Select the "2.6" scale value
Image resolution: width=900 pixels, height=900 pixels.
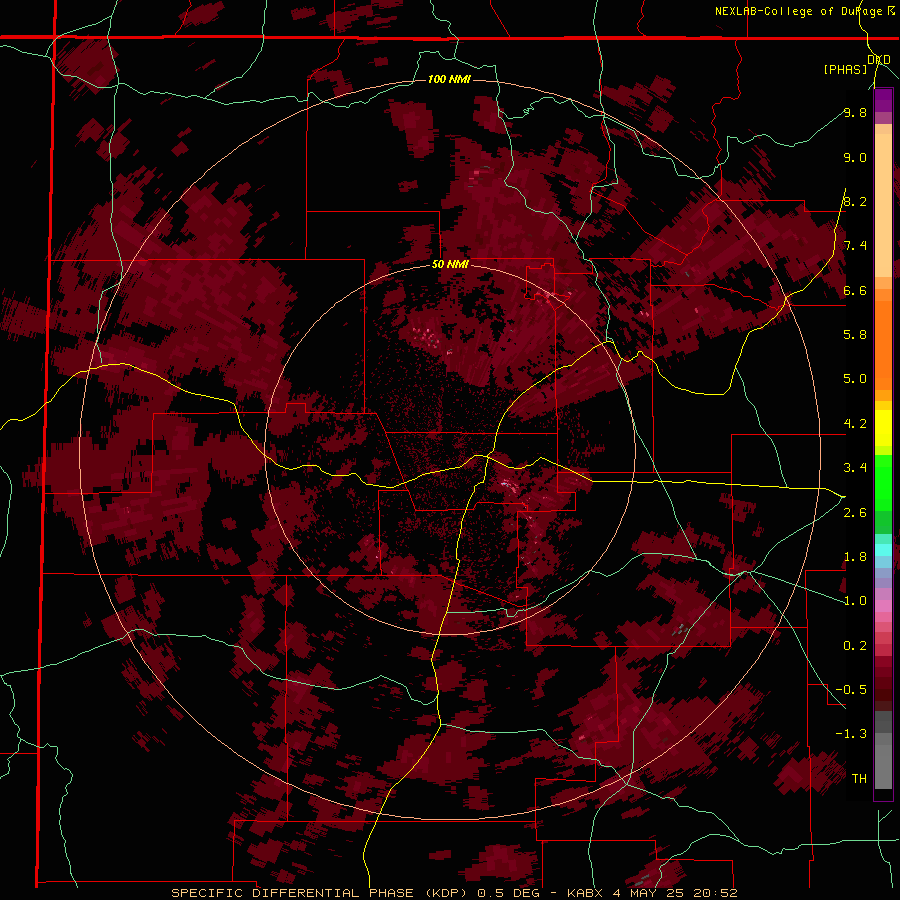click(855, 512)
